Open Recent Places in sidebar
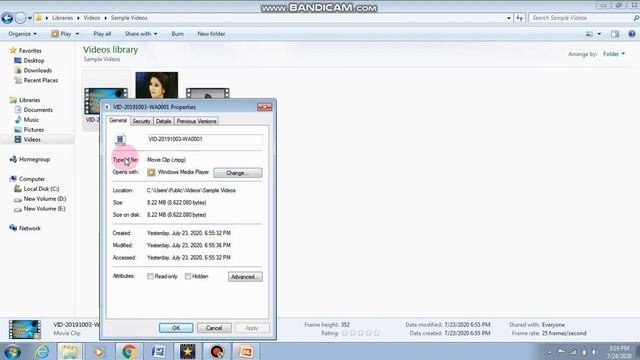 pos(40,80)
